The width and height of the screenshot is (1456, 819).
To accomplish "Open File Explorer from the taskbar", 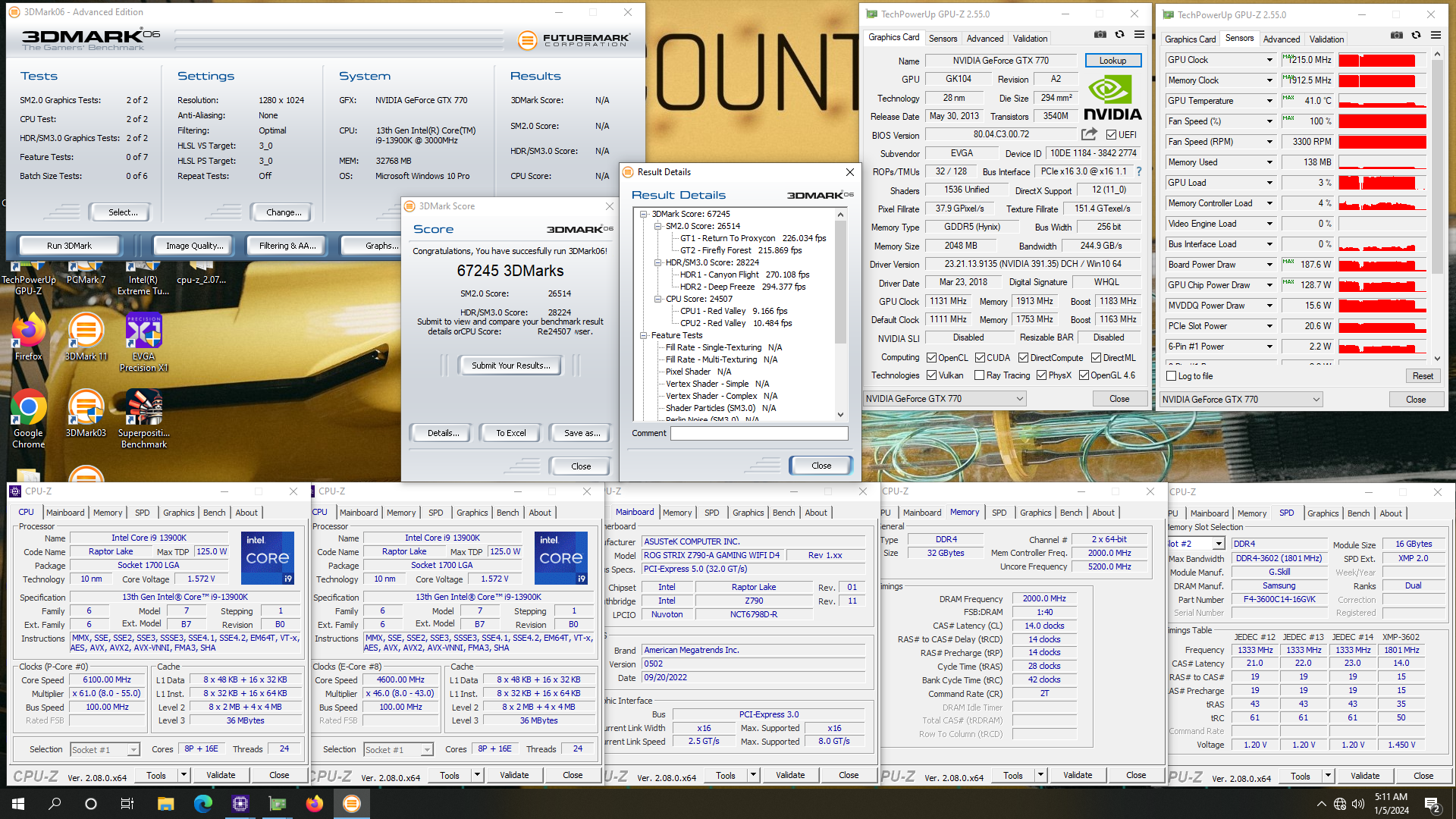I will (165, 804).
